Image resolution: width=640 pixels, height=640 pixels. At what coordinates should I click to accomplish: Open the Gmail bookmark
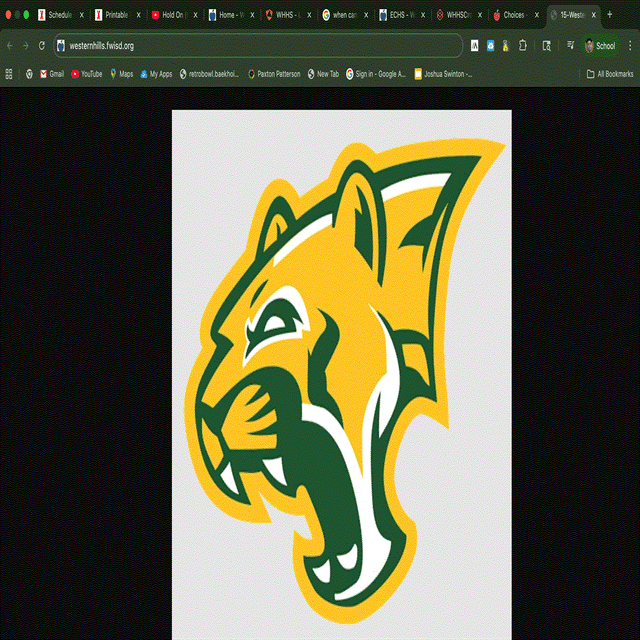point(51,74)
